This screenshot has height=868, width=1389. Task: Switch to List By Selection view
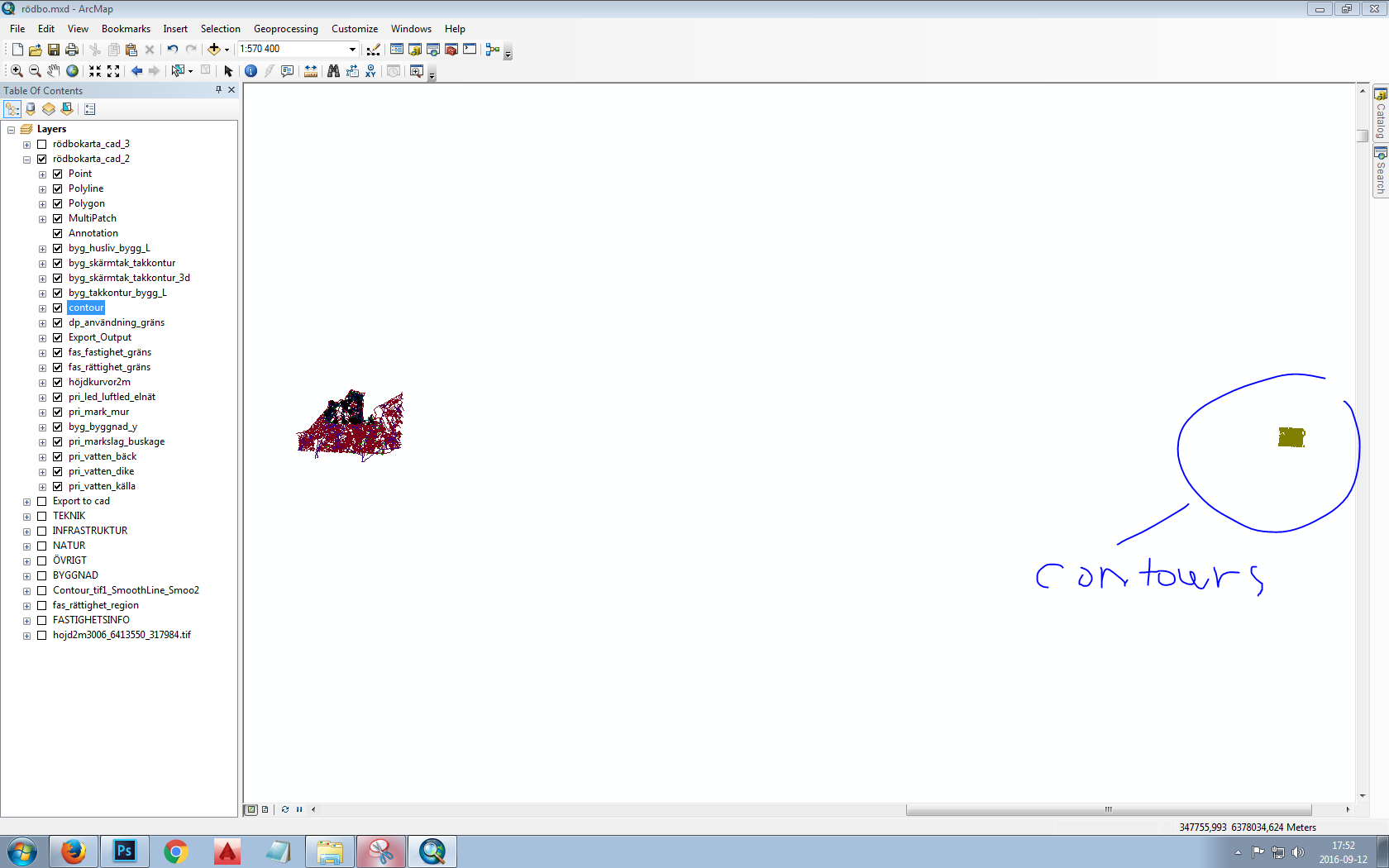tap(67, 109)
